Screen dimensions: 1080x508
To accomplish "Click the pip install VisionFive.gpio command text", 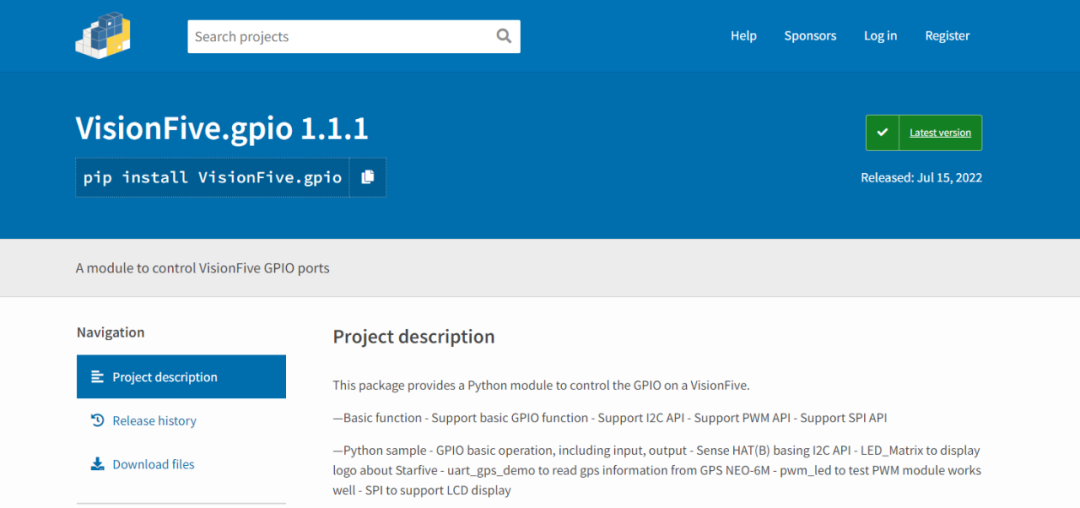I will (x=212, y=177).
